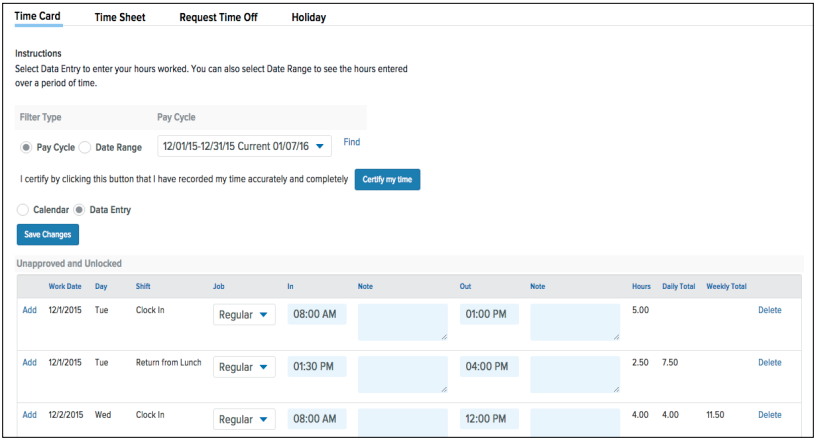Sort by Day column header

(x=101, y=286)
